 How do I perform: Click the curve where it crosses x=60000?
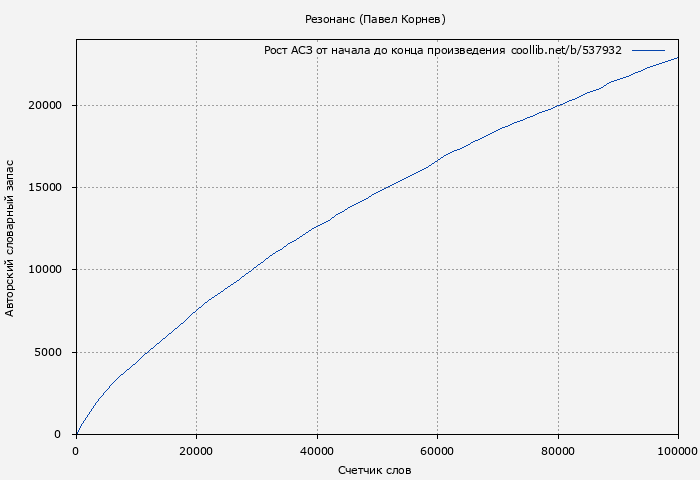437,159
